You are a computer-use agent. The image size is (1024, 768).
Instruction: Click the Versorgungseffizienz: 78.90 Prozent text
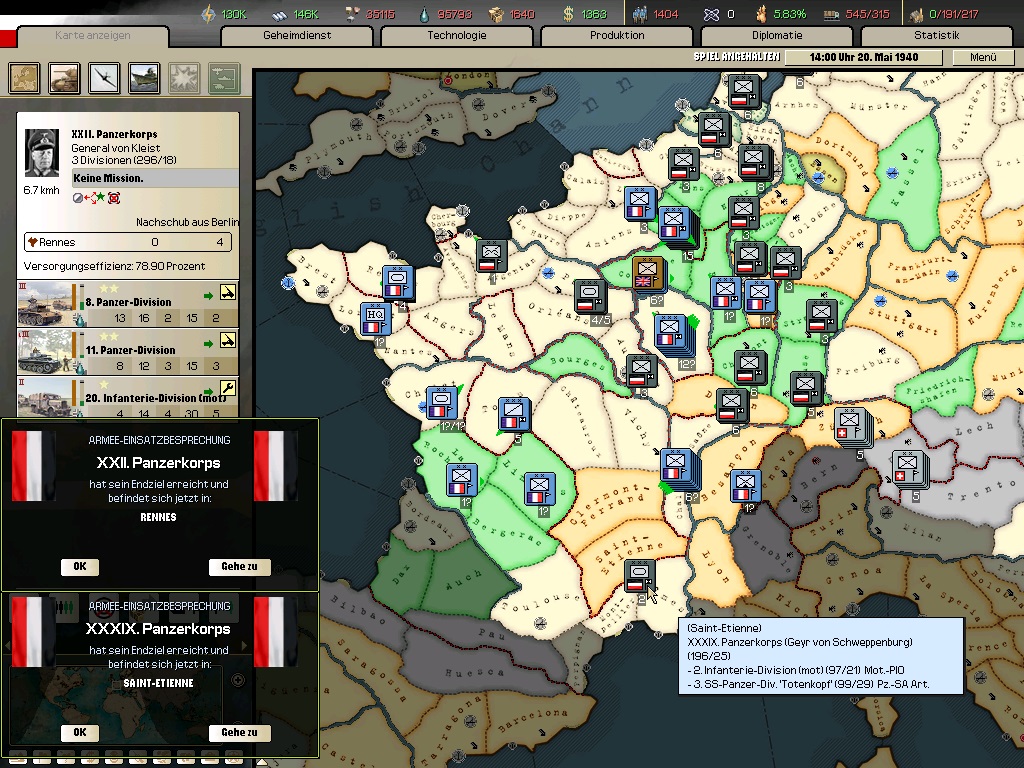click(114, 266)
